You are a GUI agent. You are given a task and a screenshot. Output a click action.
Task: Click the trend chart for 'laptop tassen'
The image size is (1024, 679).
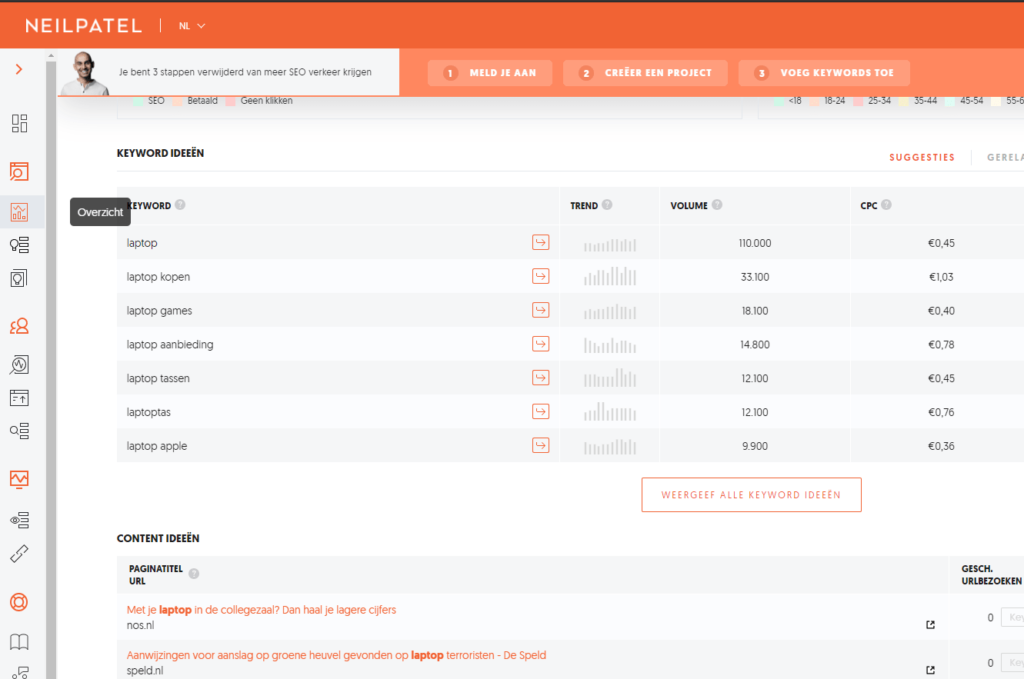pyautogui.click(x=610, y=378)
